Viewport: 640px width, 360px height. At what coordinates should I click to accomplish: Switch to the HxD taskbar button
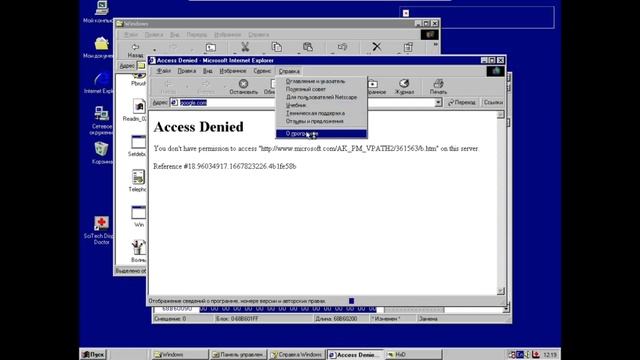414,355
